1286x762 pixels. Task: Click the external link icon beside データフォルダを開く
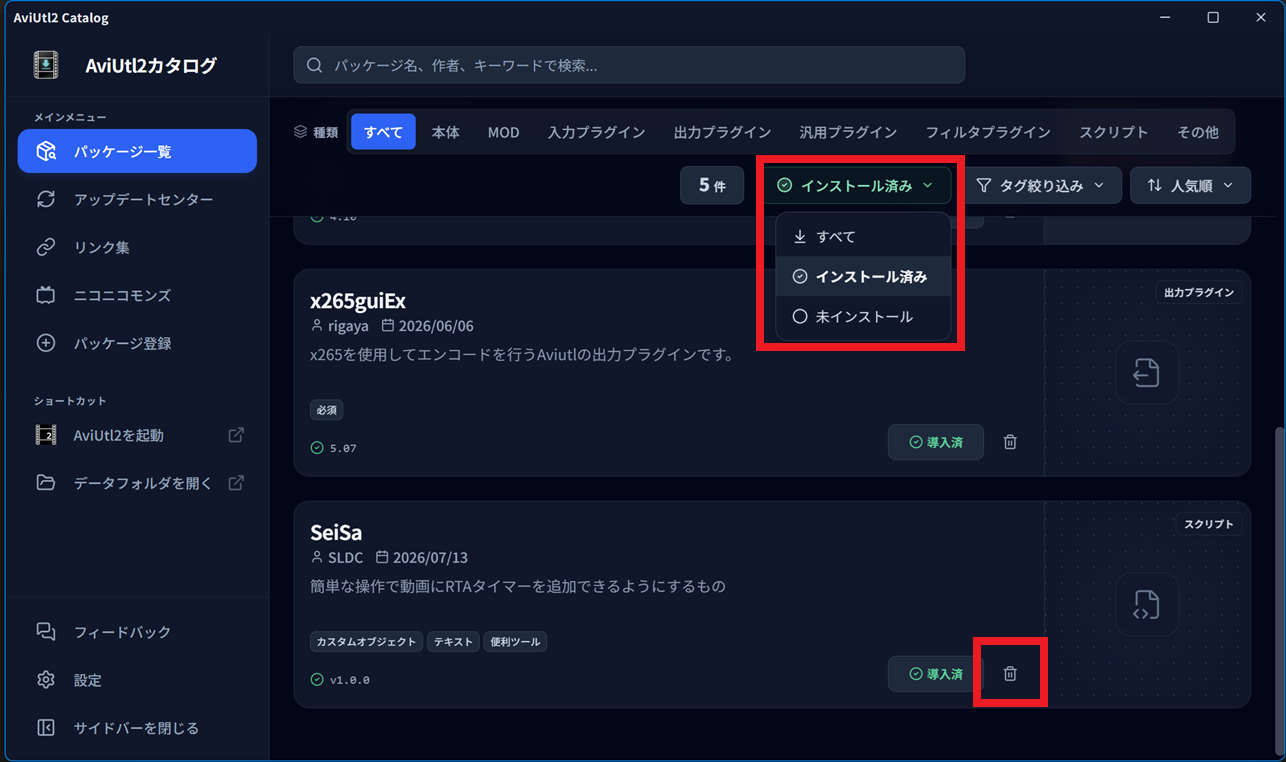pyautogui.click(x=236, y=483)
